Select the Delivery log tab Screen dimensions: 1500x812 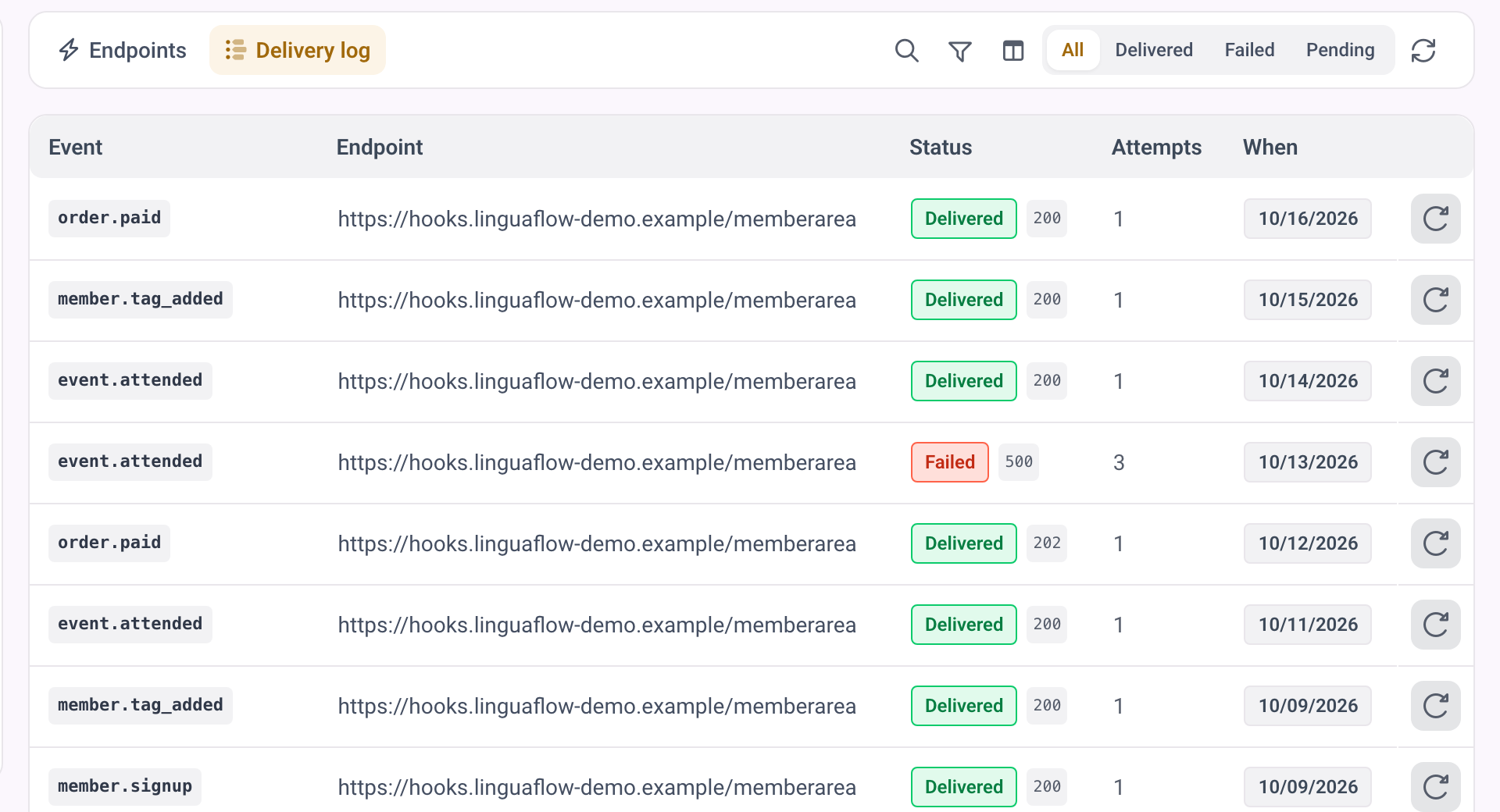[298, 51]
